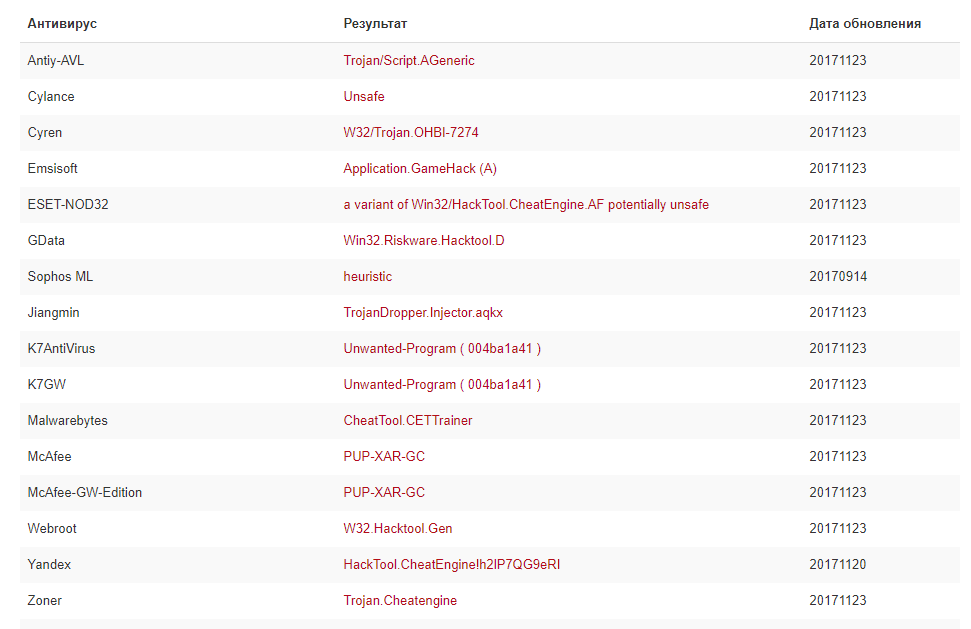Click the McAfee-GW-Edition row name
Image resolution: width=971 pixels, height=629 pixels.
[85, 493]
